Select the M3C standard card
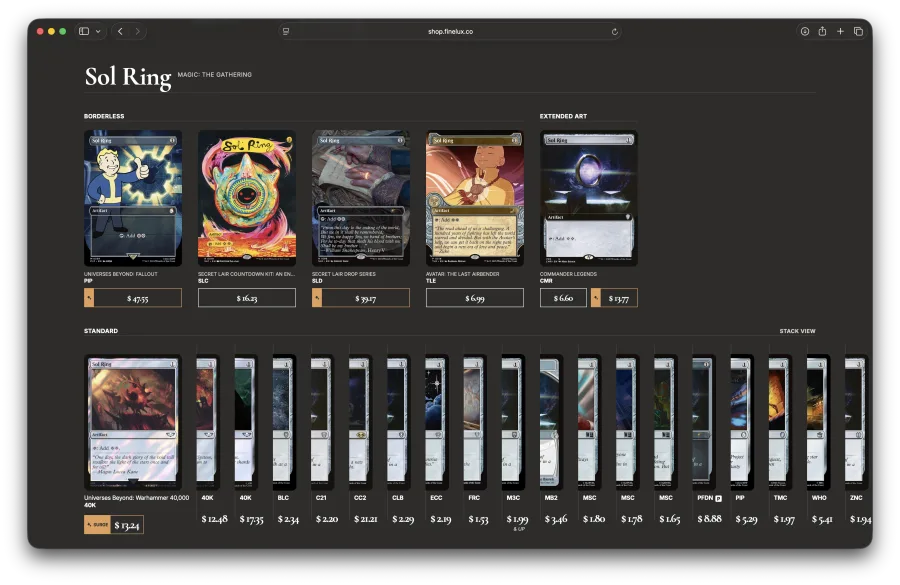This screenshot has width=900, height=585. [x=513, y=421]
